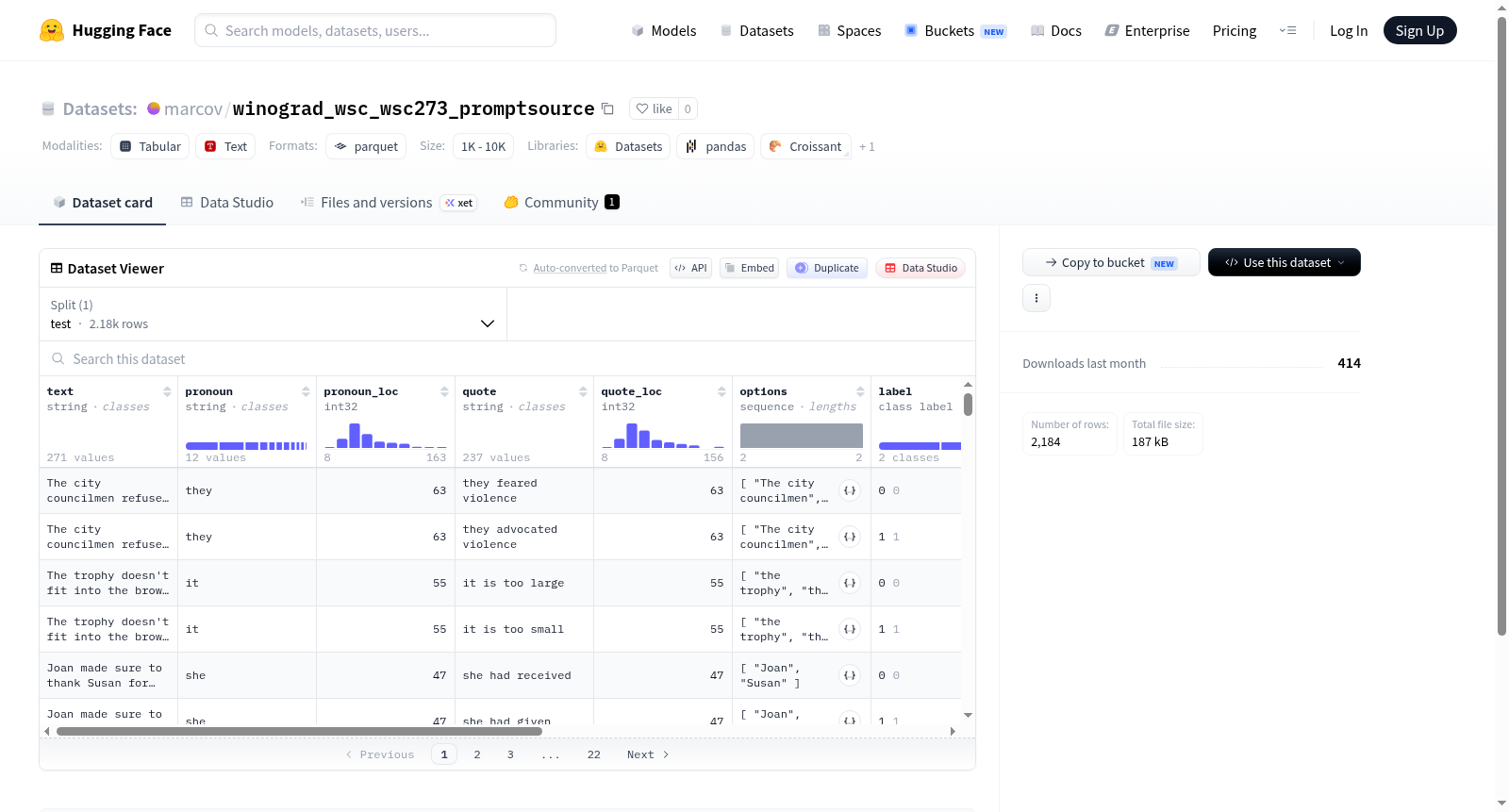Go to Models in top navigation
The width and height of the screenshot is (1509, 812).
coord(663,30)
